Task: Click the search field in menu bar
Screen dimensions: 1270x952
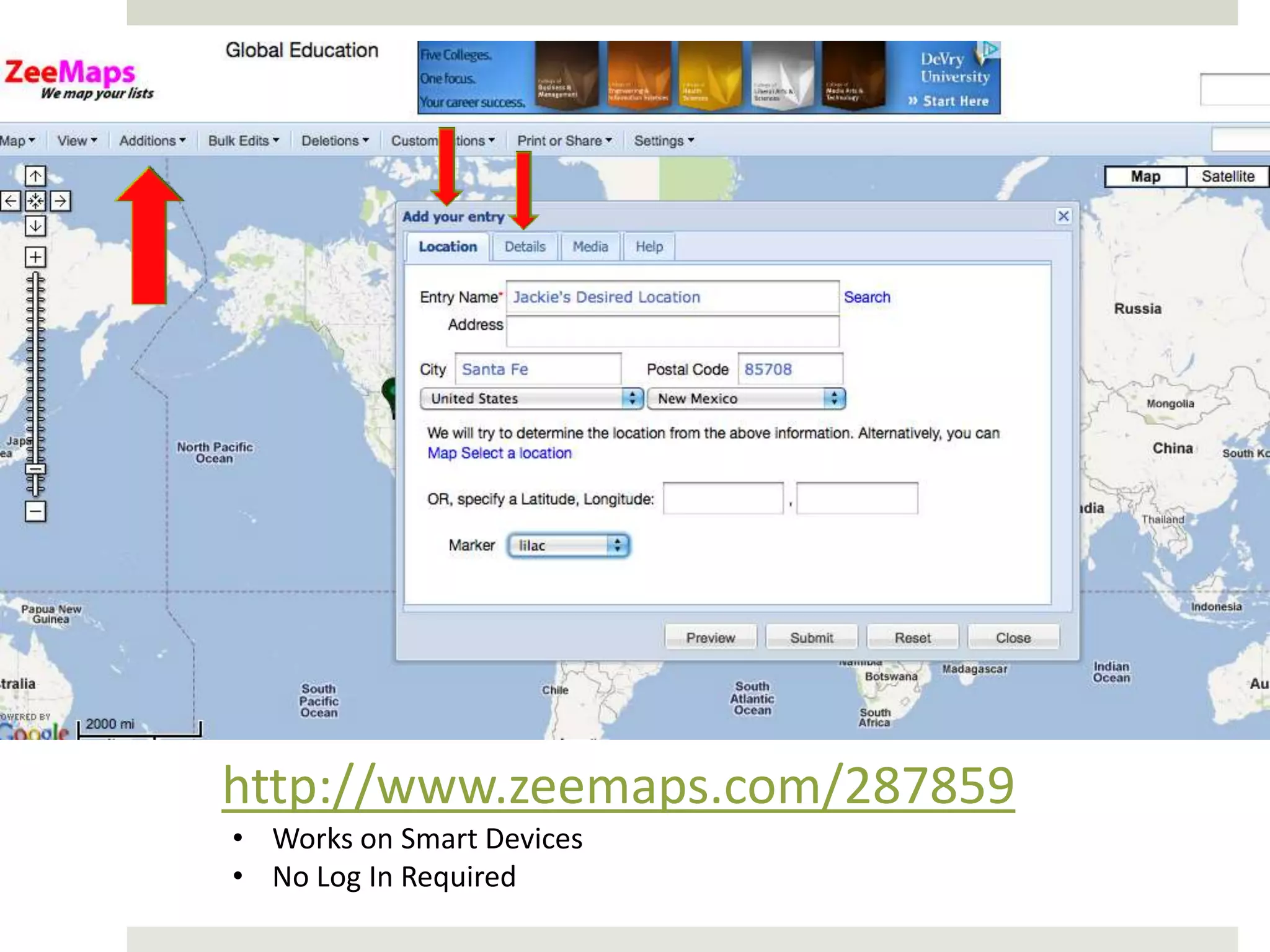Action: pos(1241,139)
